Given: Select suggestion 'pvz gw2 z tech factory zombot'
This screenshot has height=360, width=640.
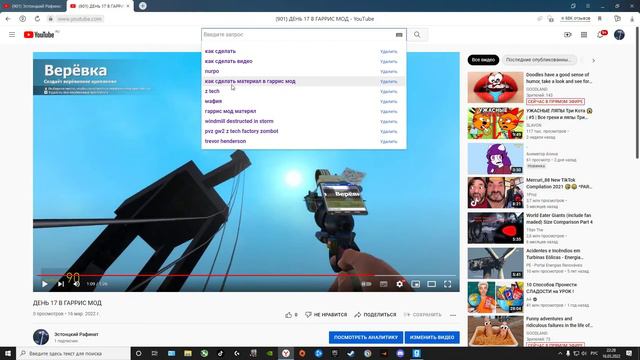Looking at the screenshot, I should (241, 131).
